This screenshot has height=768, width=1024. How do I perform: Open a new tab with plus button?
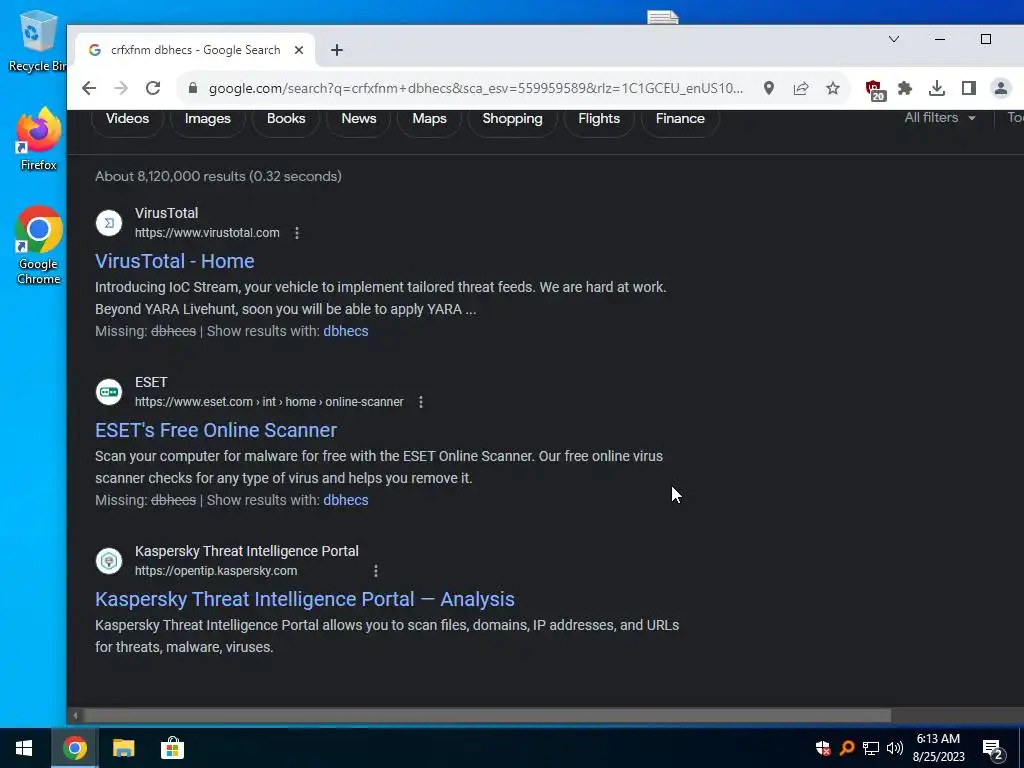(337, 50)
